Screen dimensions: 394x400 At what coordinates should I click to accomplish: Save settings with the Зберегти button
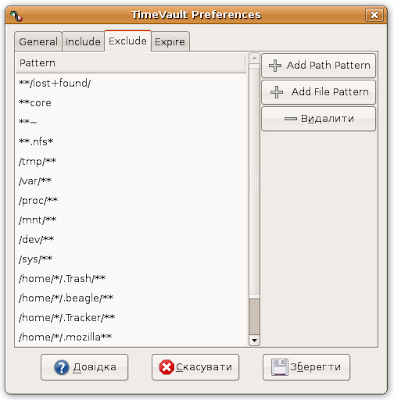click(x=306, y=367)
